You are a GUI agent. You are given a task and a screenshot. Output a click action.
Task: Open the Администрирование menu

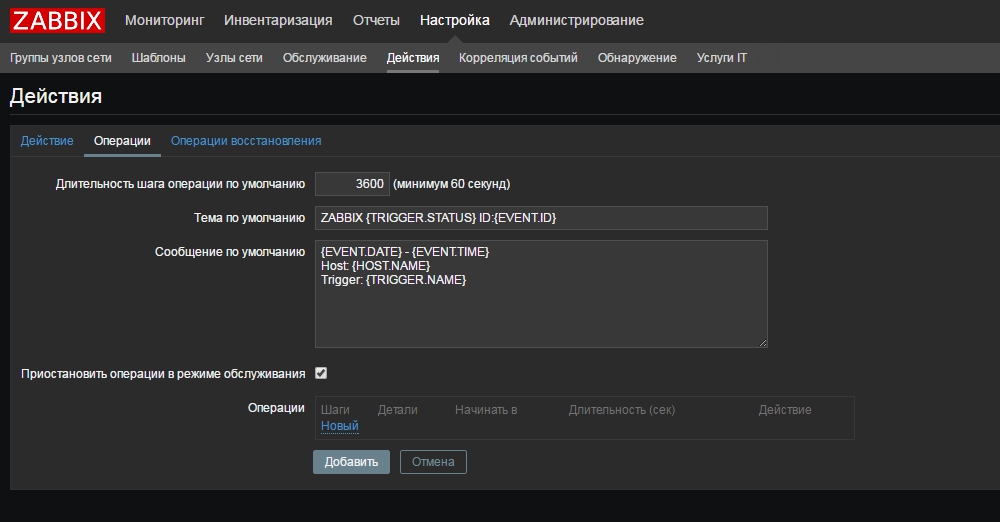tap(577, 20)
